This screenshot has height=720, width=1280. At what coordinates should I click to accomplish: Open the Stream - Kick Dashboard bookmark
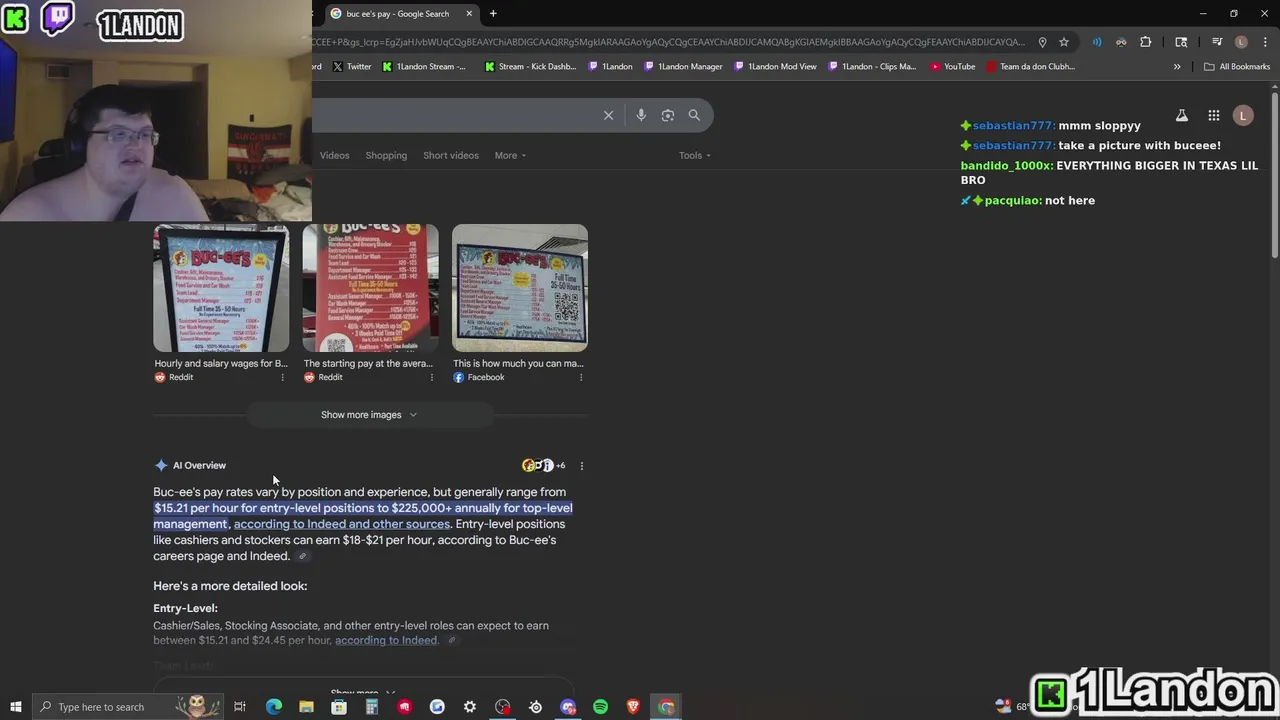point(530,67)
